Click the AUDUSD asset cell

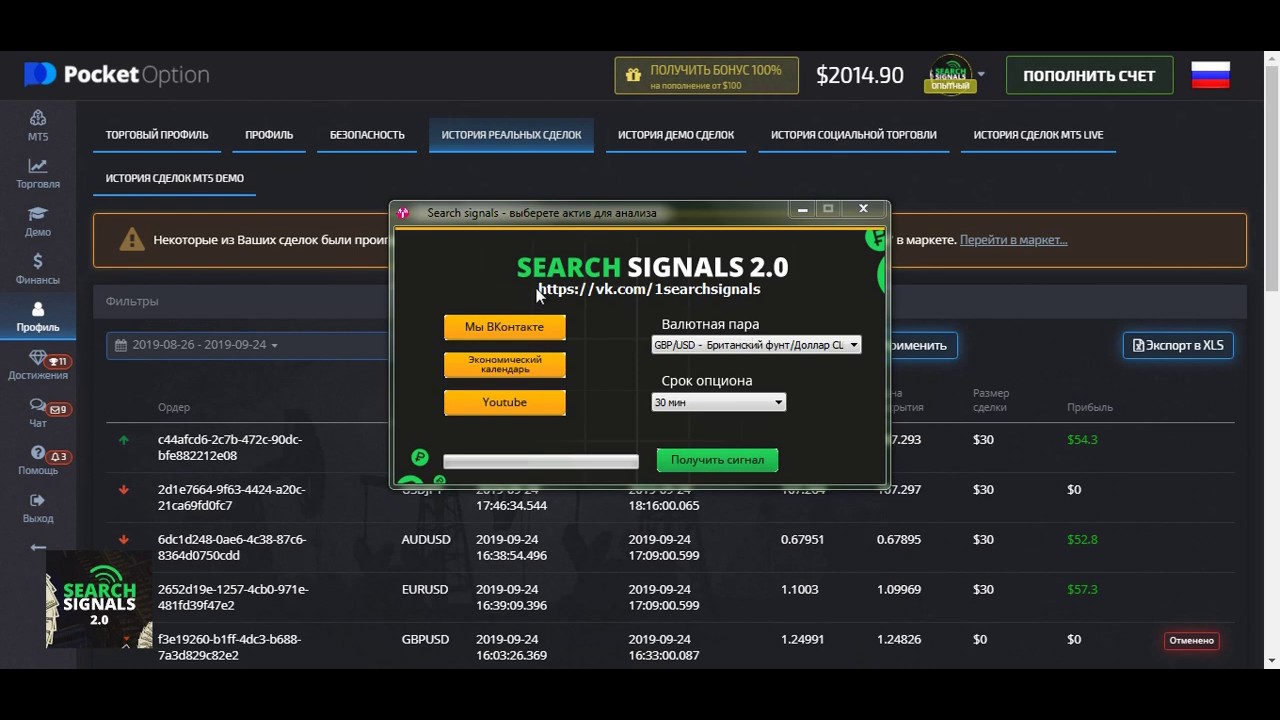(426, 540)
